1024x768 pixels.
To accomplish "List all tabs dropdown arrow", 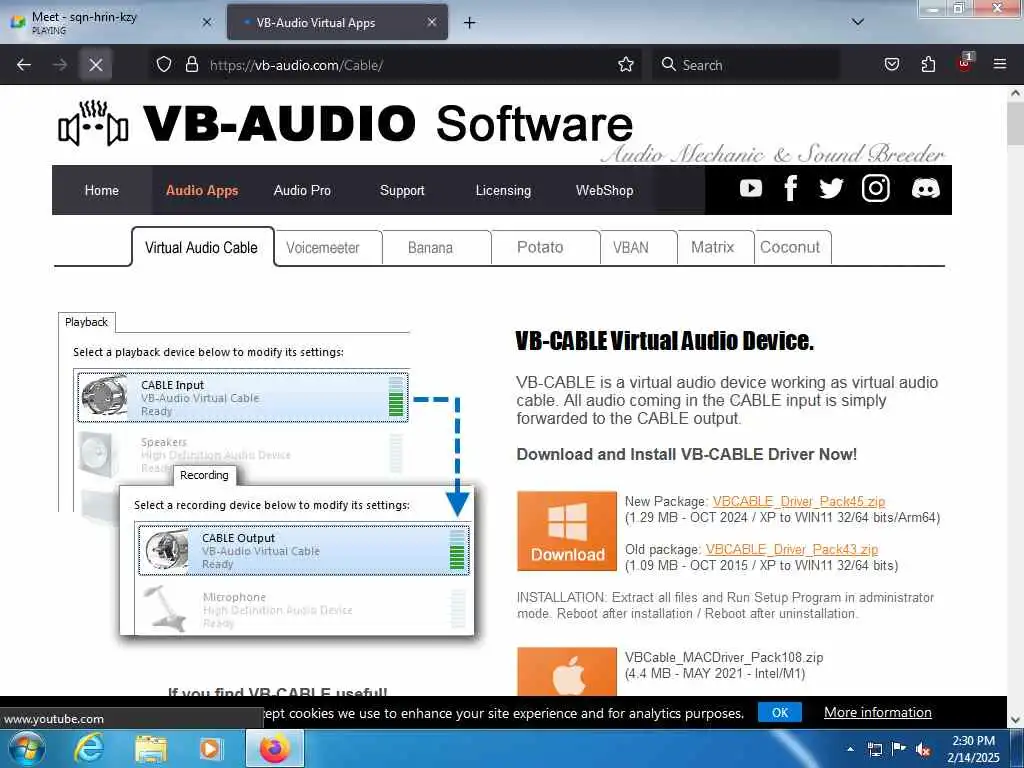I will [x=857, y=22].
